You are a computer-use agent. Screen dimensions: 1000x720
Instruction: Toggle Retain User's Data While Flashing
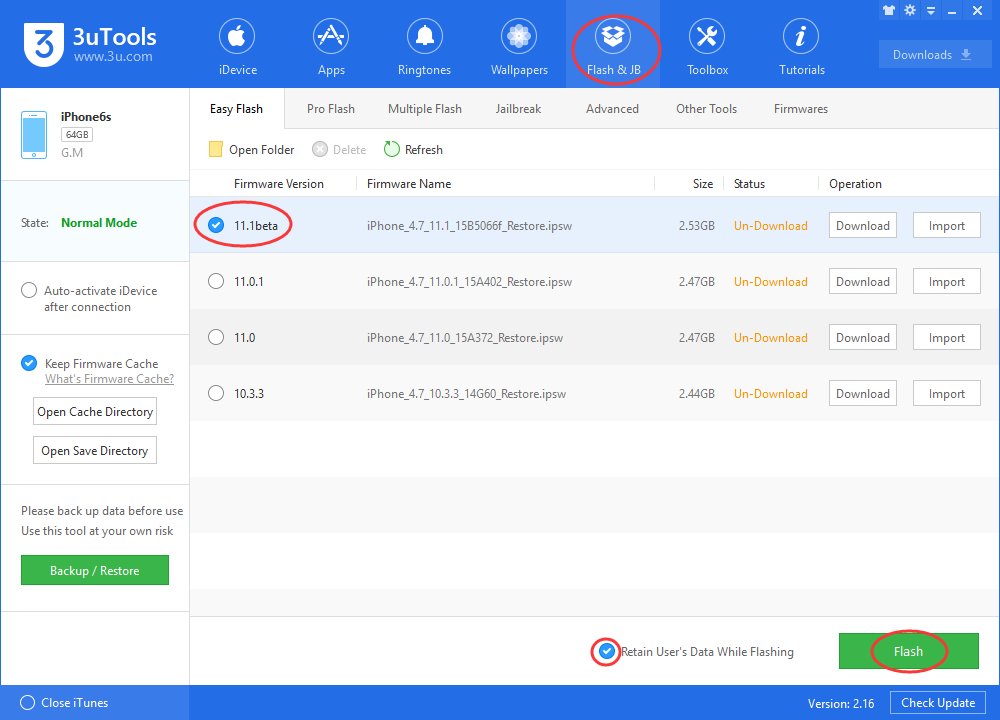tap(607, 651)
